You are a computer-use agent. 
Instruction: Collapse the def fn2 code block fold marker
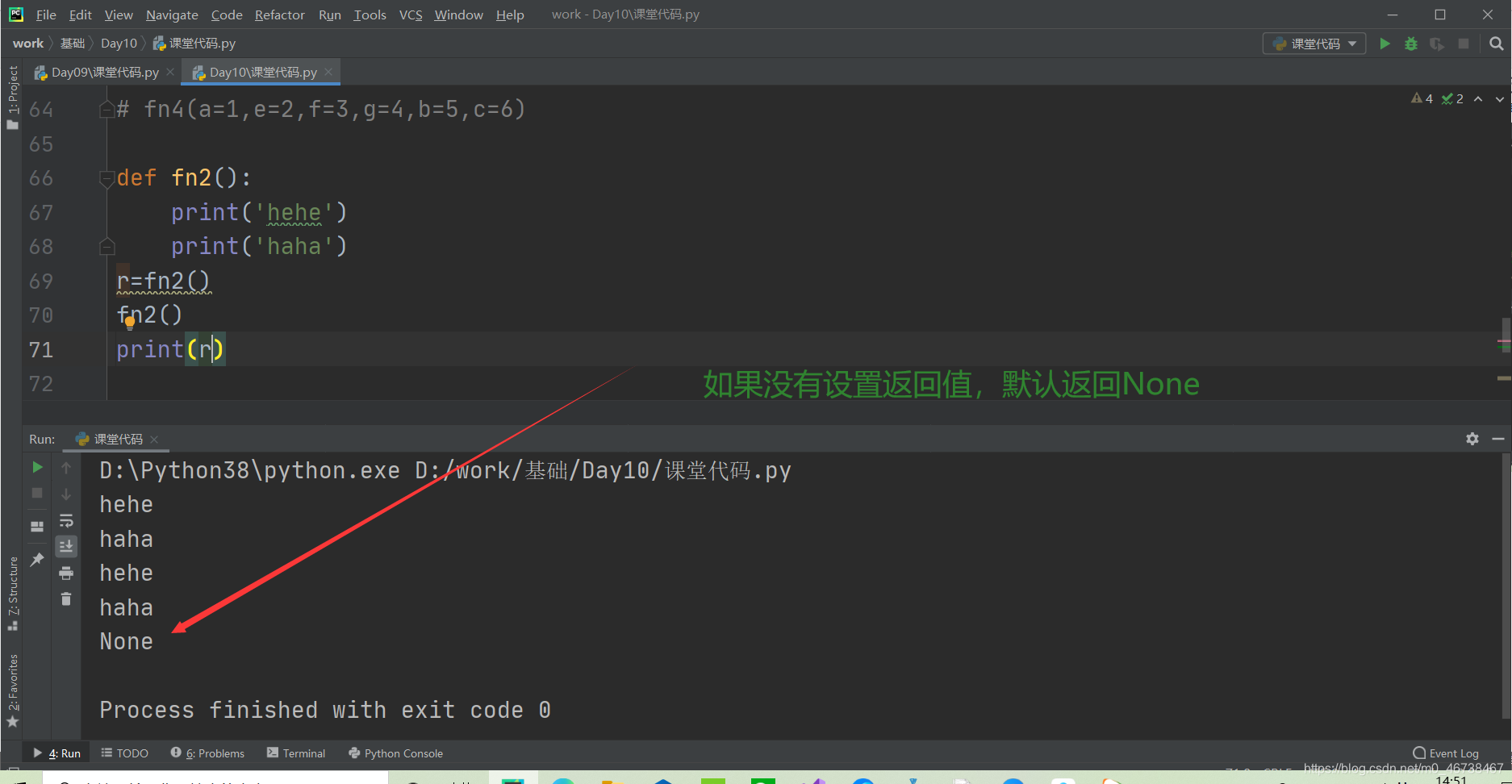pyautogui.click(x=107, y=178)
